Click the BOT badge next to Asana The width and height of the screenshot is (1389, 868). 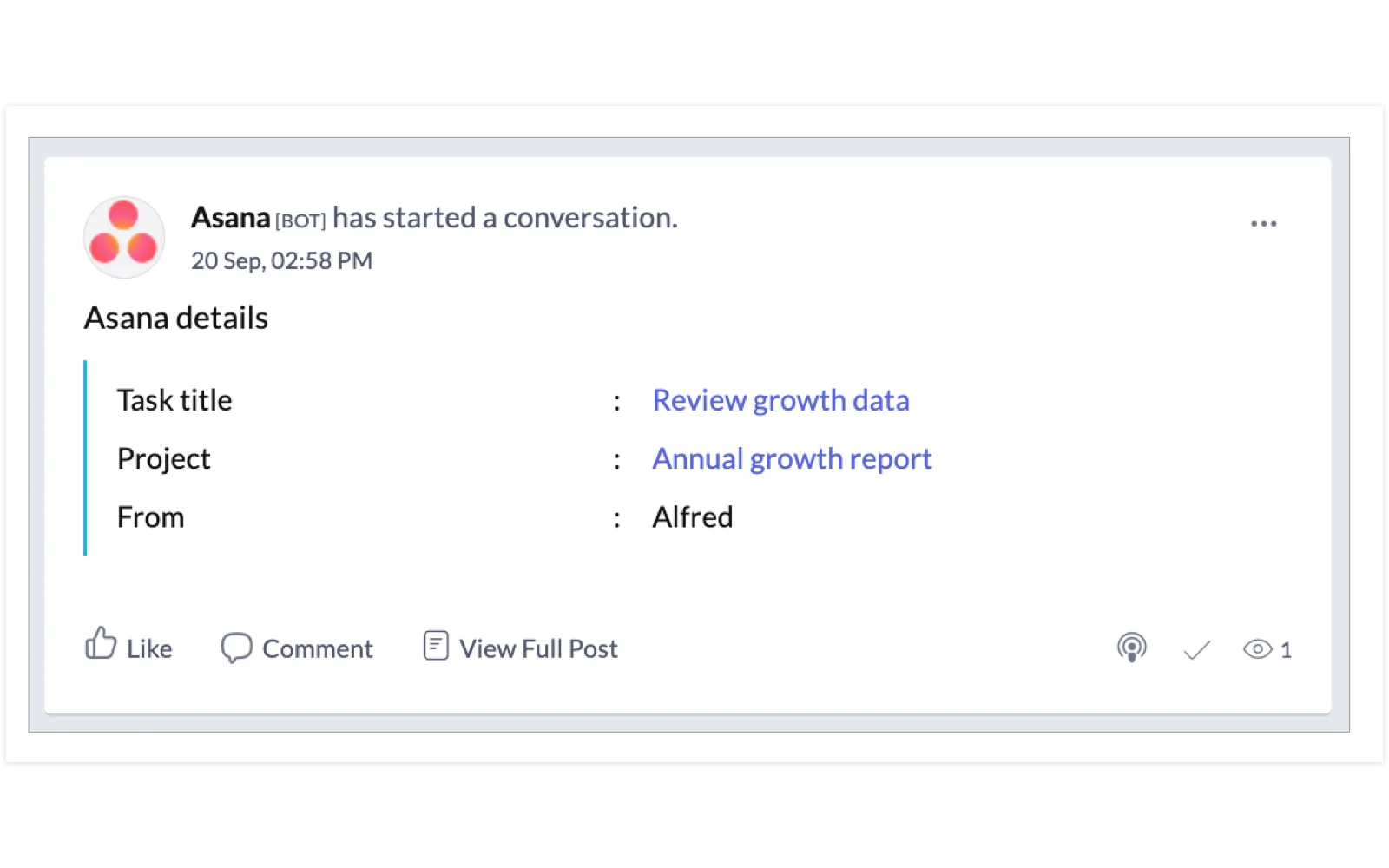[300, 220]
